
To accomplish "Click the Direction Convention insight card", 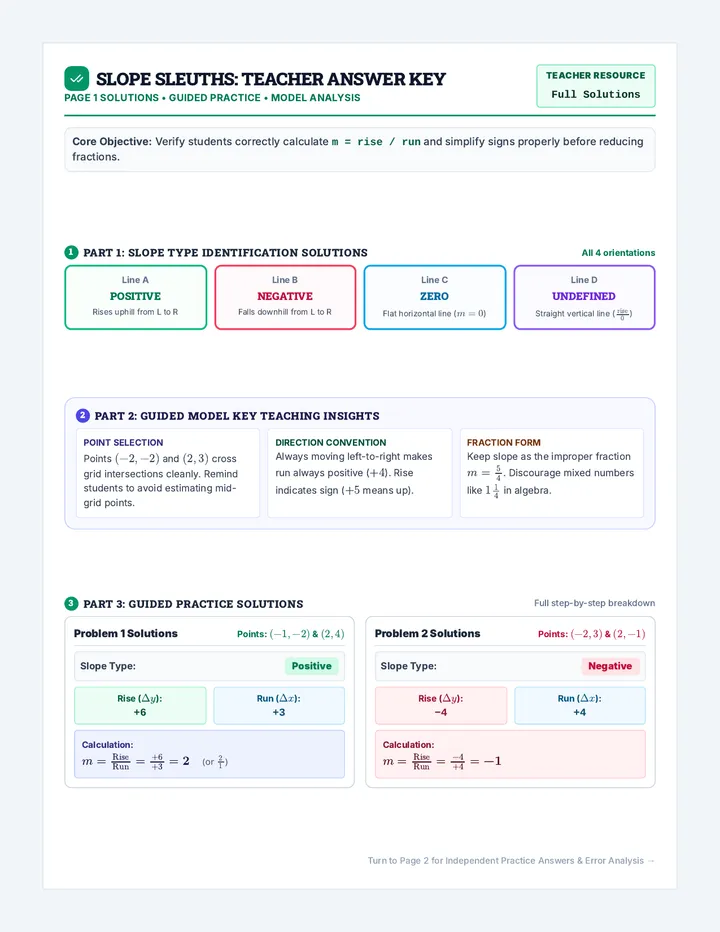I will tap(360, 473).
